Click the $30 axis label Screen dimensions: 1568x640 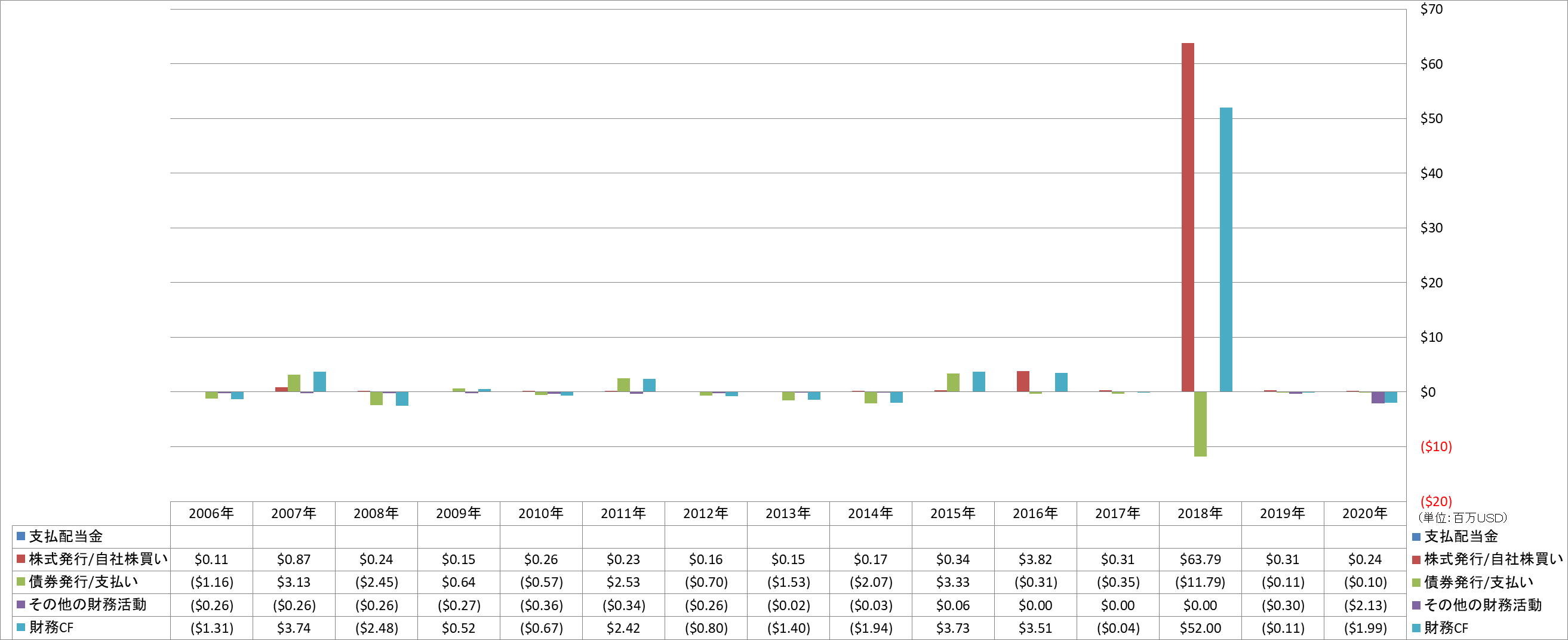(1431, 228)
